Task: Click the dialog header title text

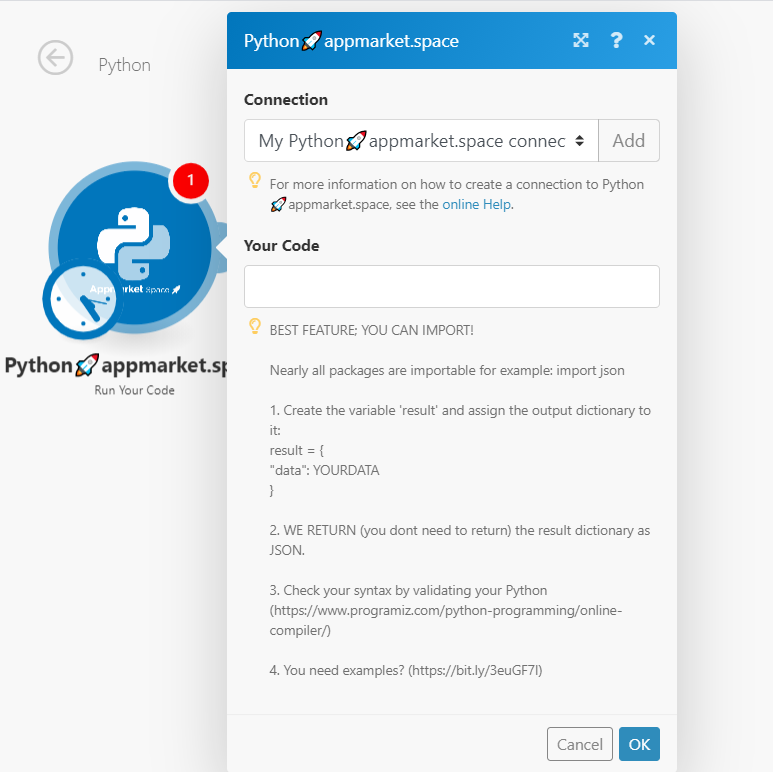Action: [x=351, y=41]
